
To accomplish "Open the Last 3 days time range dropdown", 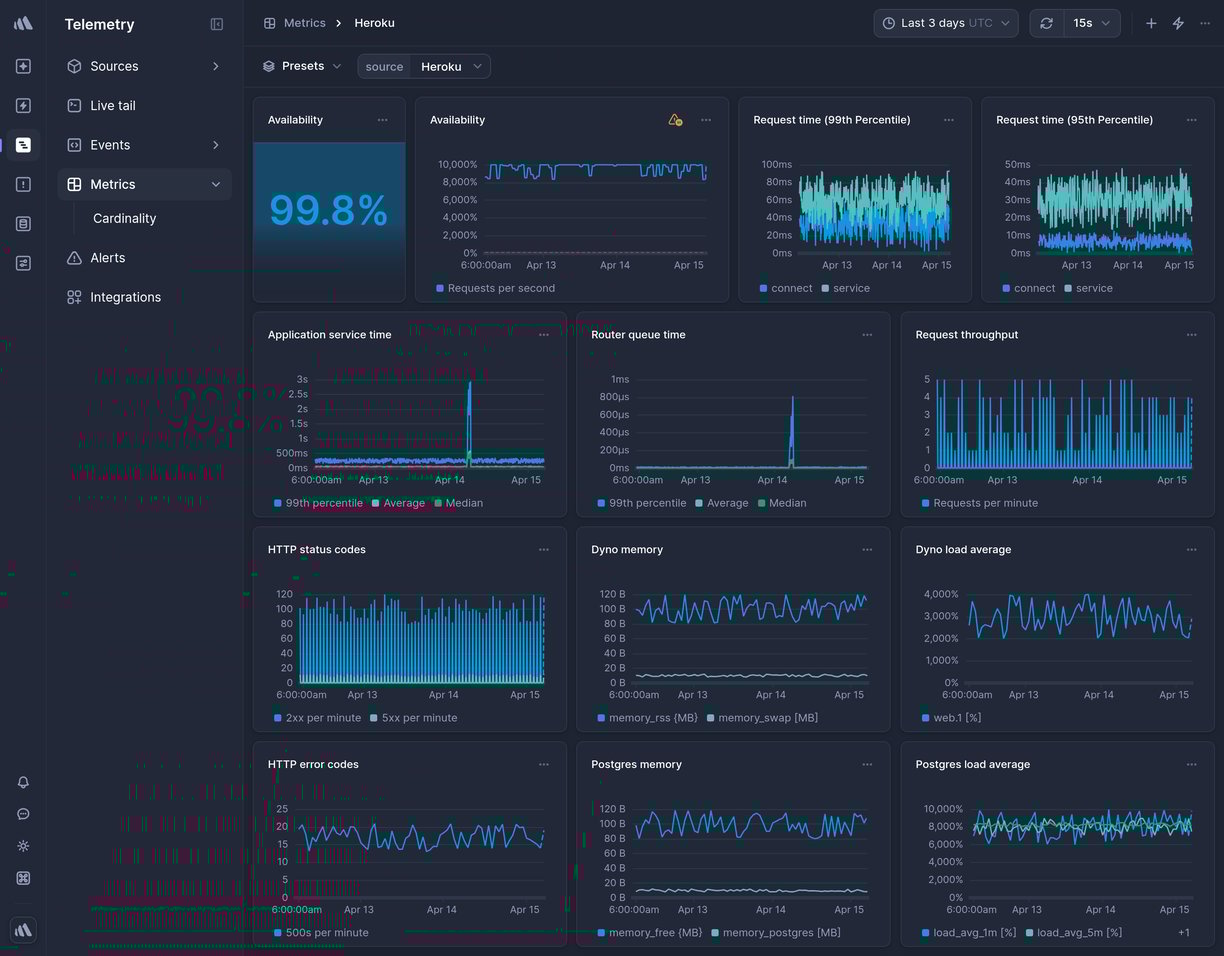I will pyautogui.click(x=945, y=22).
